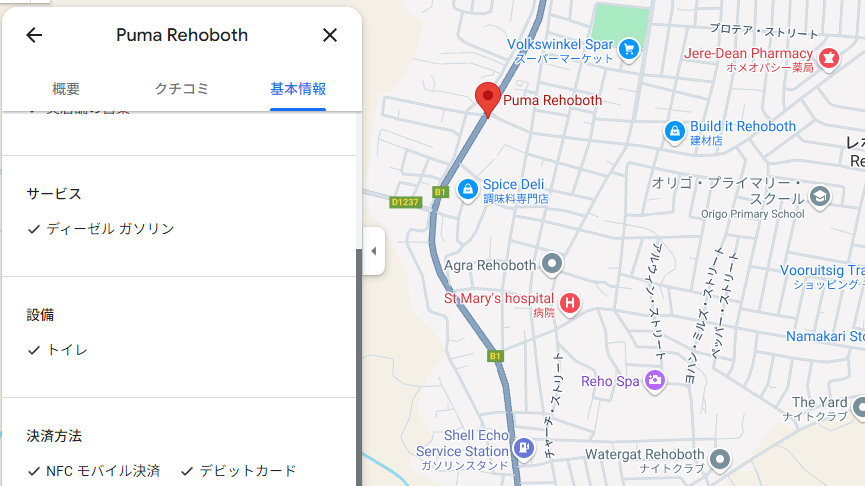Select Shell Echo Service Station fuel icon
865x486 pixels.
coord(524,447)
